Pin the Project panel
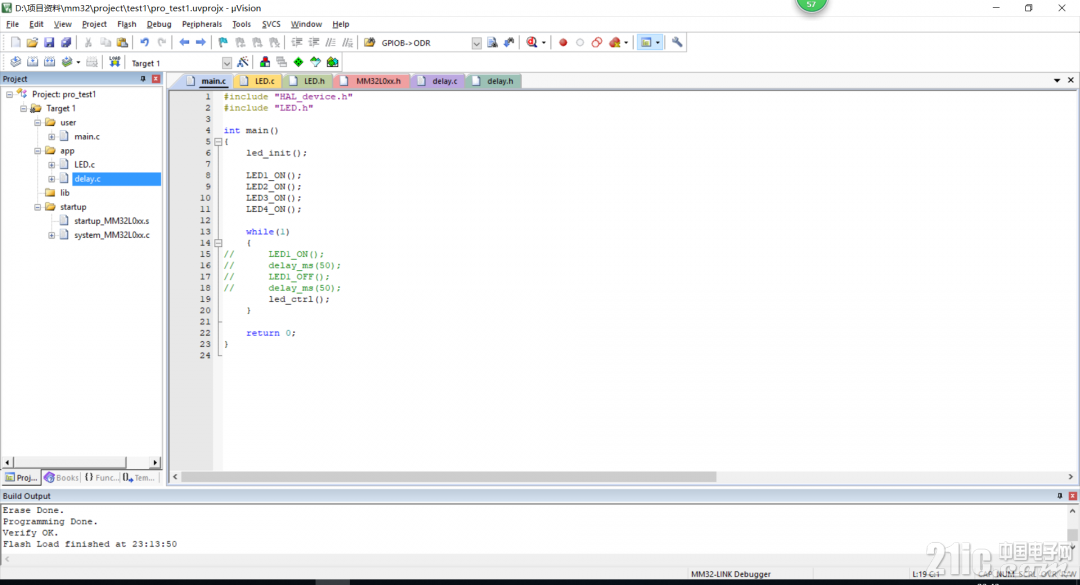1080x585 pixels. [x=143, y=79]
